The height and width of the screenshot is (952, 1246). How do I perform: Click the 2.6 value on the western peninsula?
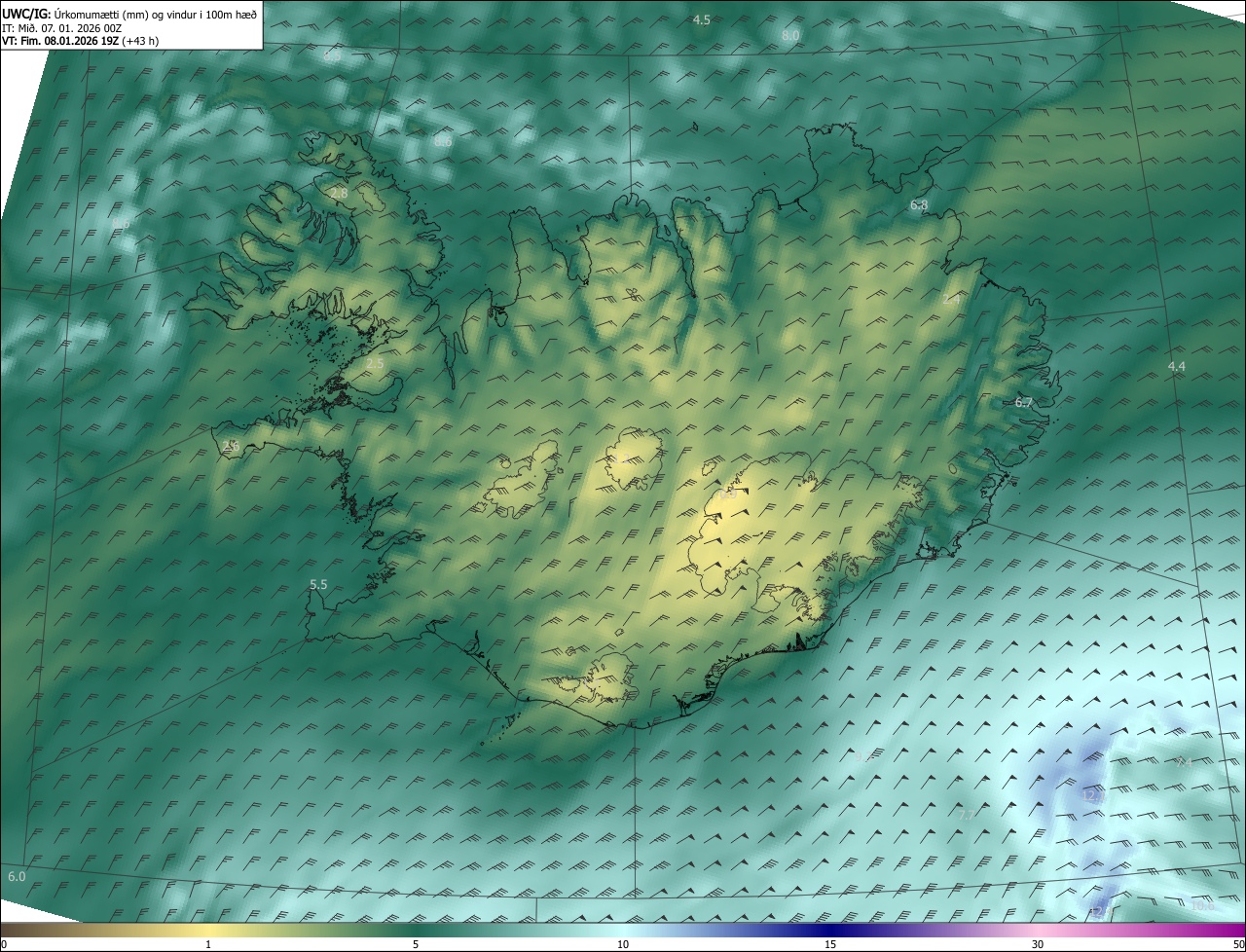tap(231, 445)
